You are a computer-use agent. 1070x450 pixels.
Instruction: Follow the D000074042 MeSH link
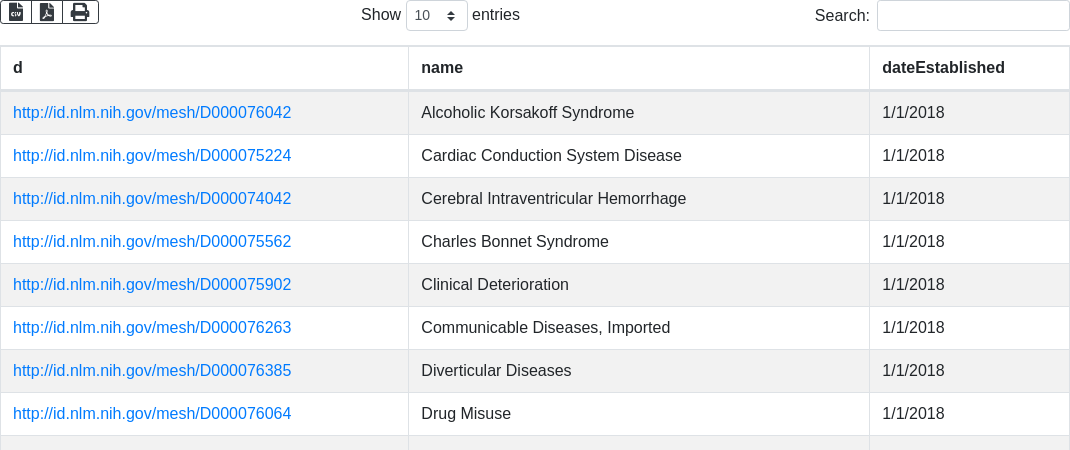[152, 199]
